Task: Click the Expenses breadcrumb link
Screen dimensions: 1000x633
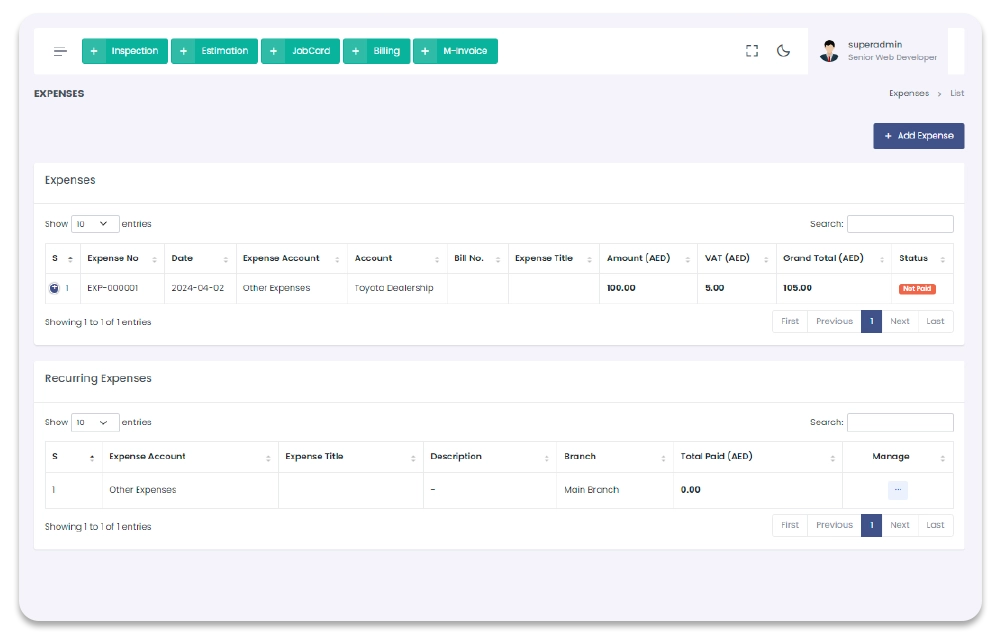Action: pos(908,93)
